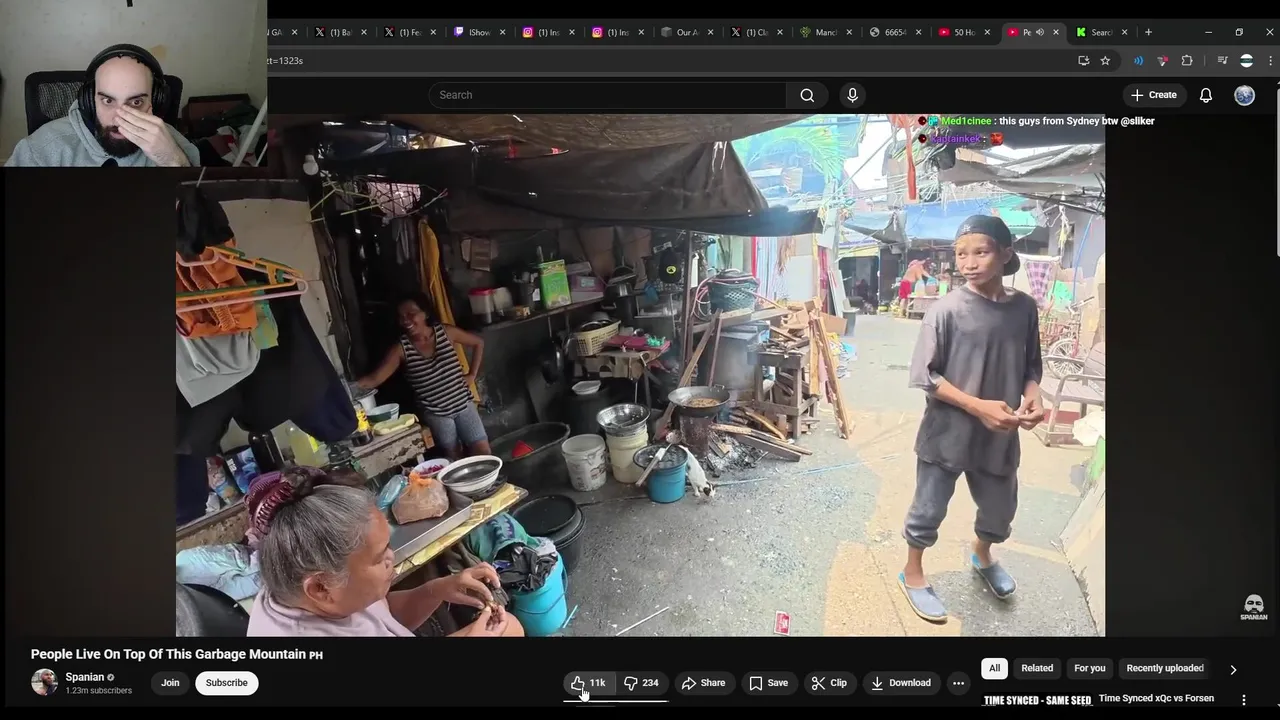The width and height of the screenshot is (1280, 720).
Task: Open options menu for Time Synced video
Action: point(1244,700)
